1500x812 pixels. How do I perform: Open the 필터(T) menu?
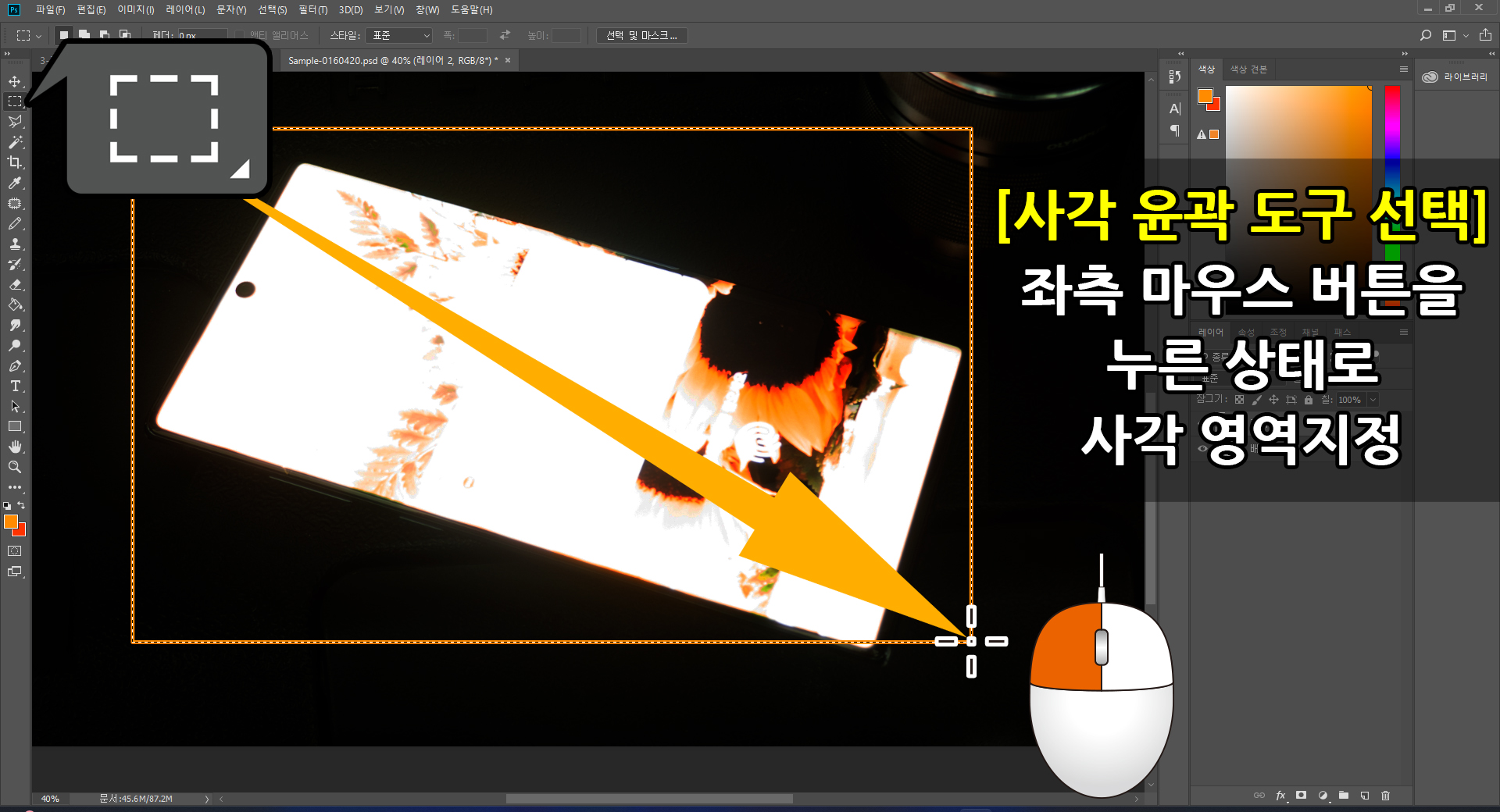(x=312, y=9)
